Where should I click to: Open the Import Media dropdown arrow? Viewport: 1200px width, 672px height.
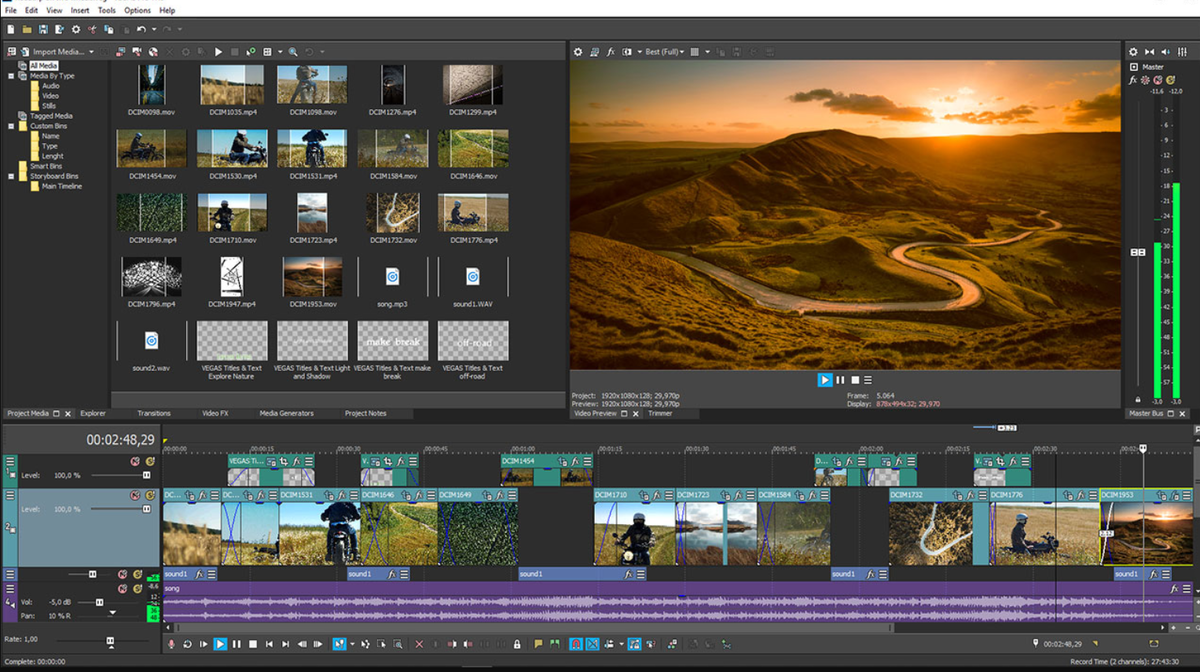tap(91, 52)
